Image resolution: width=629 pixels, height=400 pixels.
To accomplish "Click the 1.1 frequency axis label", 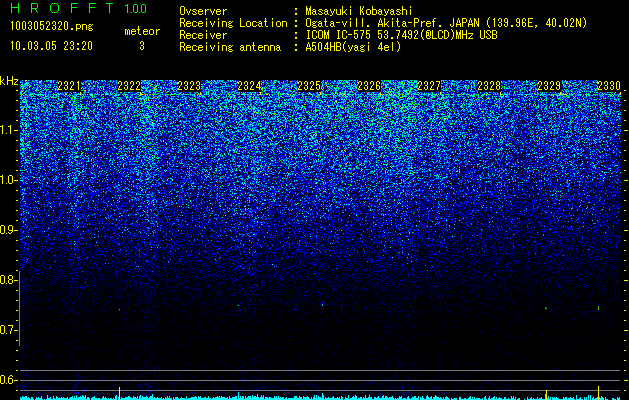I will 8,130.
